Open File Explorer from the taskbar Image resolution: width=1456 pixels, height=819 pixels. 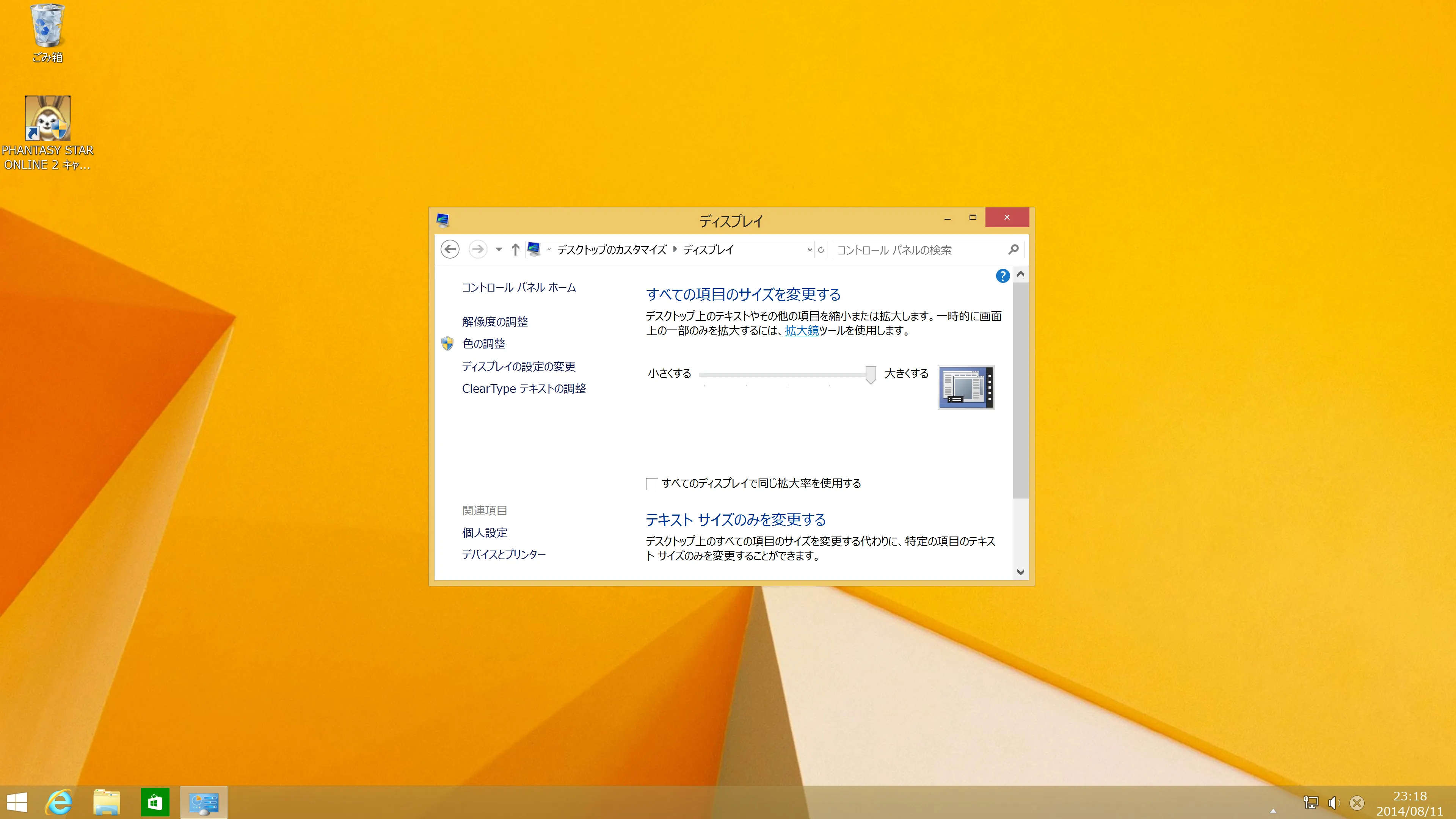tap(106, 802)
